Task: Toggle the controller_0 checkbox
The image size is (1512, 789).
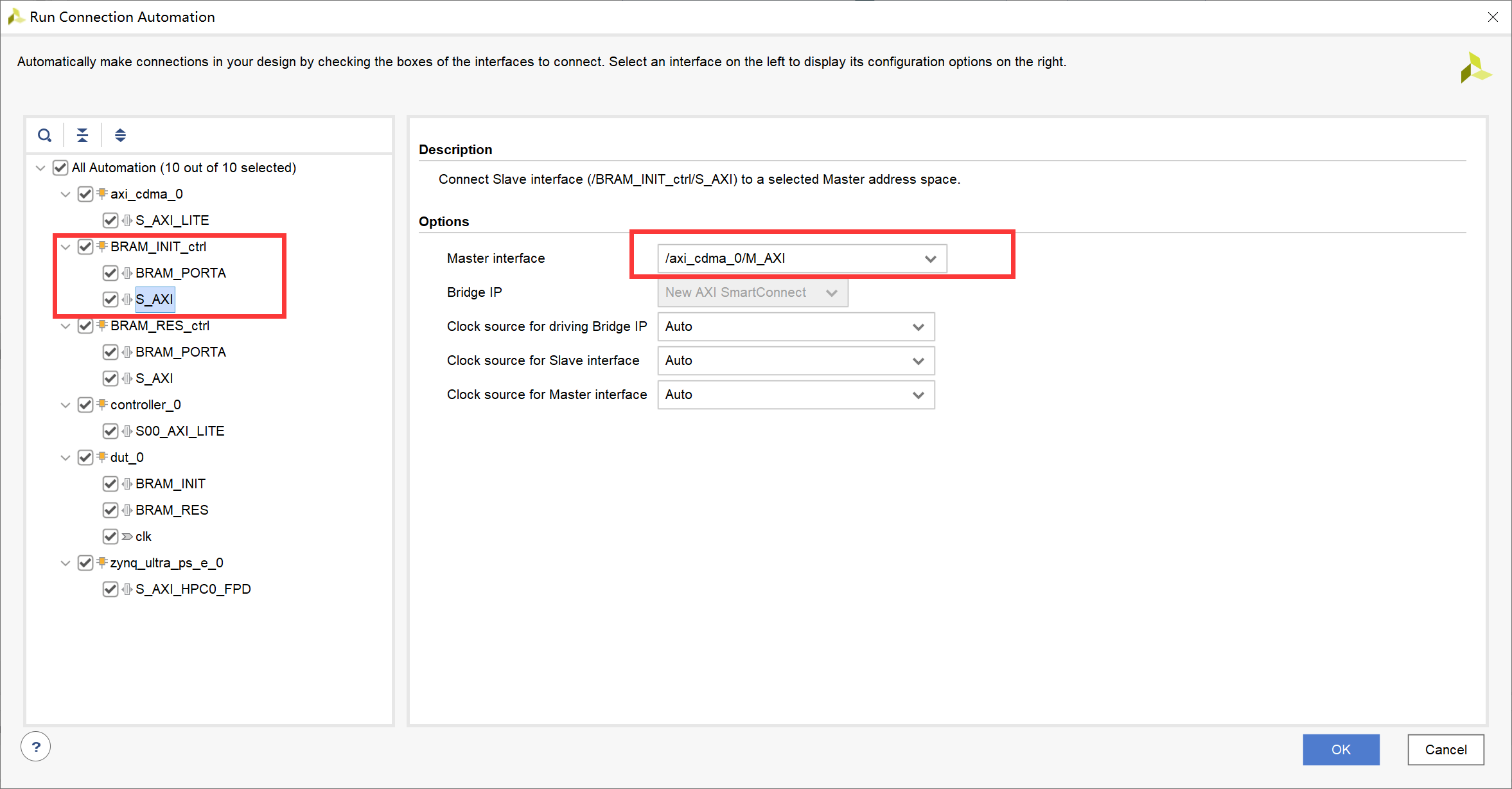Action: 85,405
